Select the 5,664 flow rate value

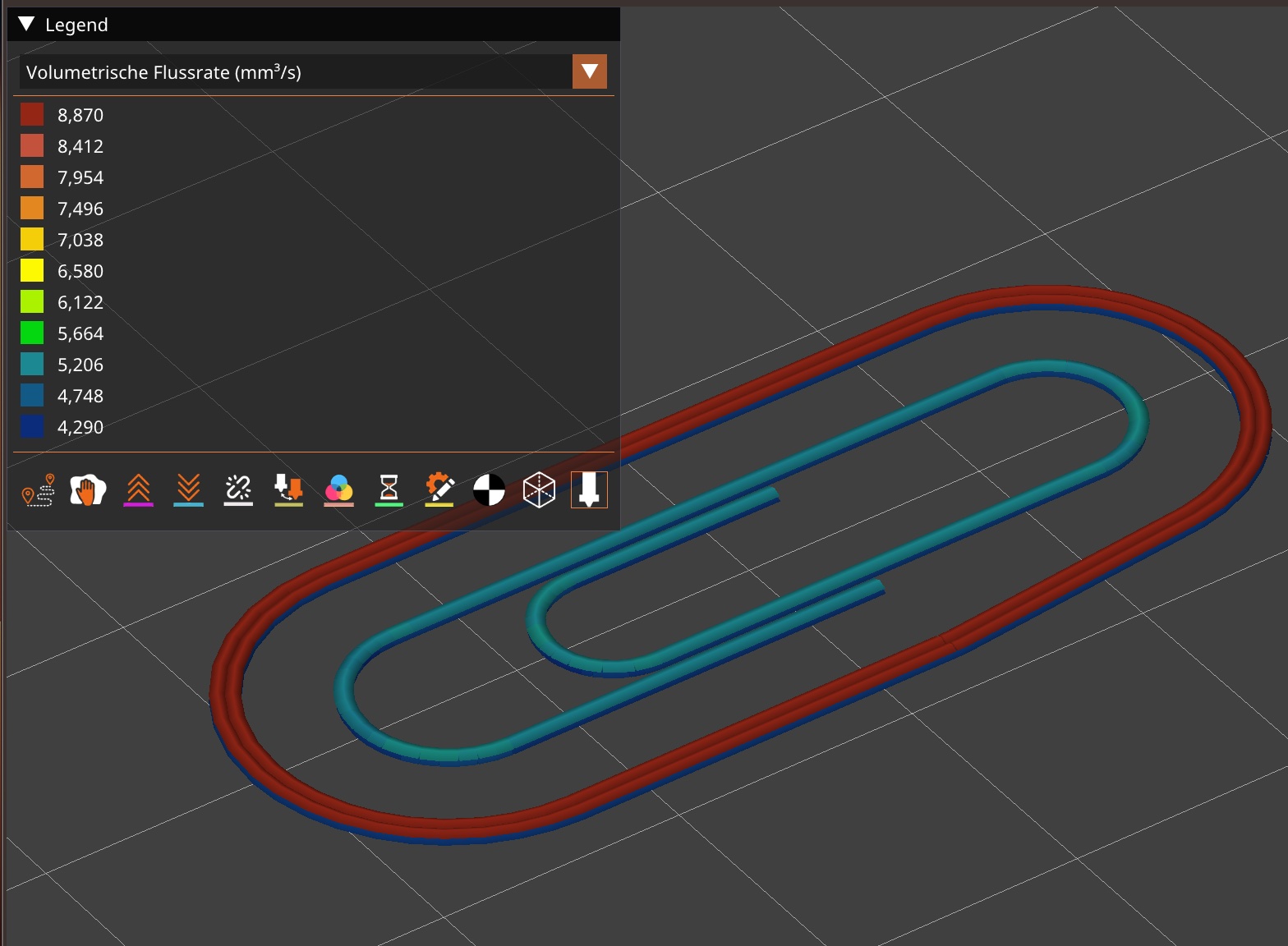coord(80,333)
